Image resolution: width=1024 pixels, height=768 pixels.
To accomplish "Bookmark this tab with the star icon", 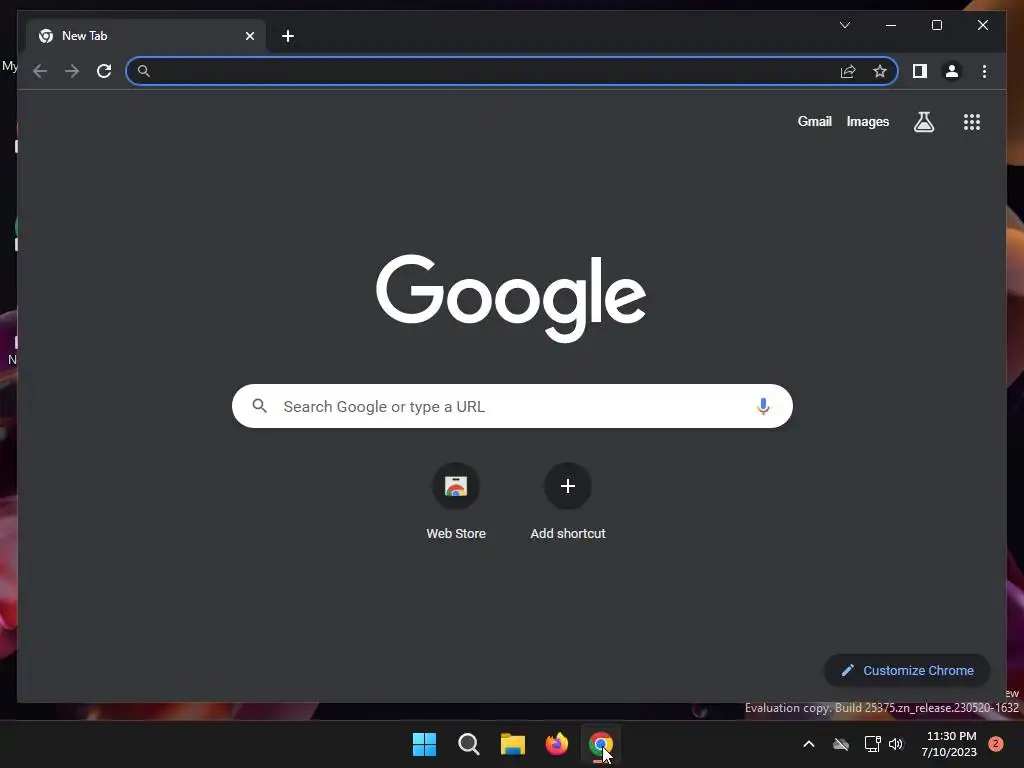I will point(880,71).
